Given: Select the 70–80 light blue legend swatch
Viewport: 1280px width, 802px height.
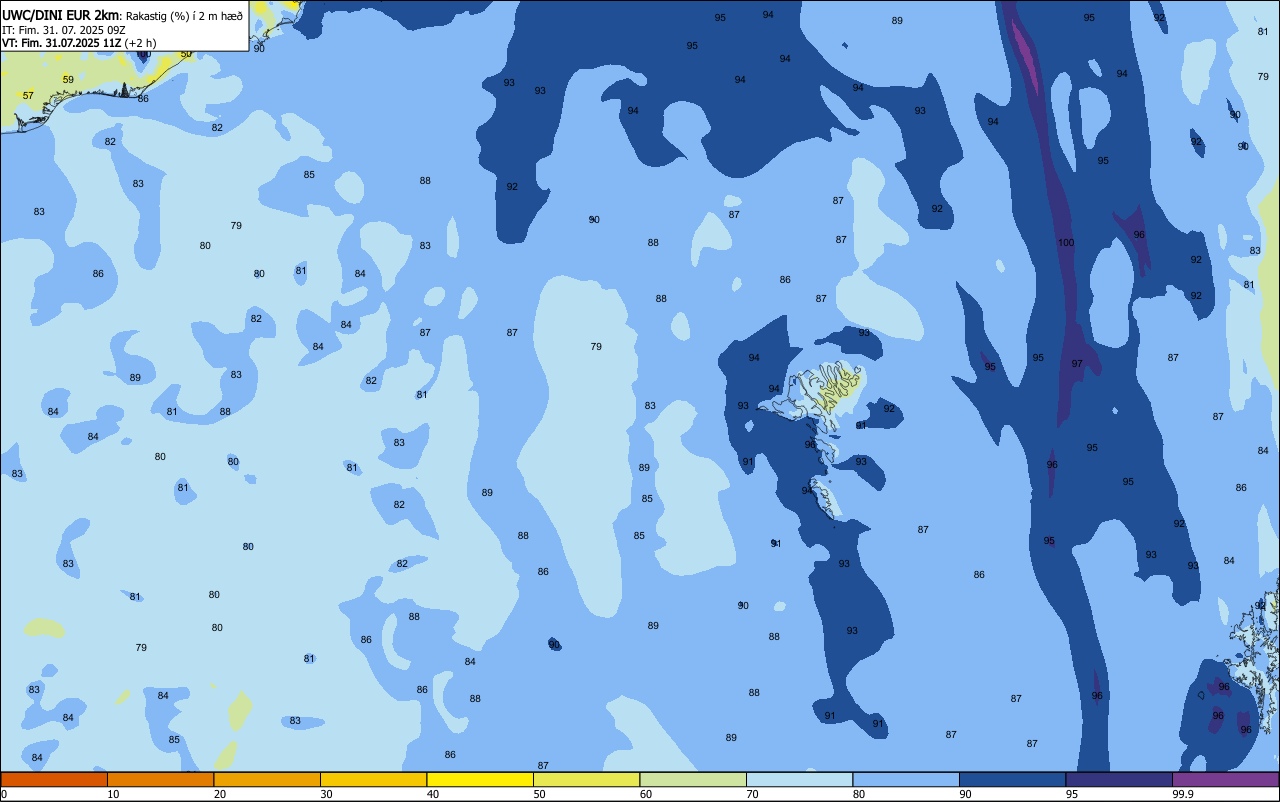Looking at the screenshot, I should (799, 779).
